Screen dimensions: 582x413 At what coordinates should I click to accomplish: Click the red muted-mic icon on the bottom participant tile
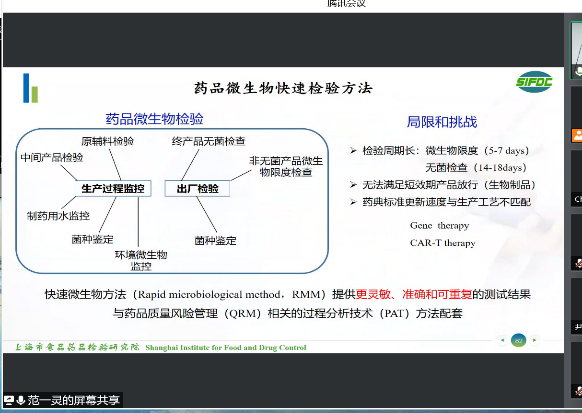click(x=578, y=390)
